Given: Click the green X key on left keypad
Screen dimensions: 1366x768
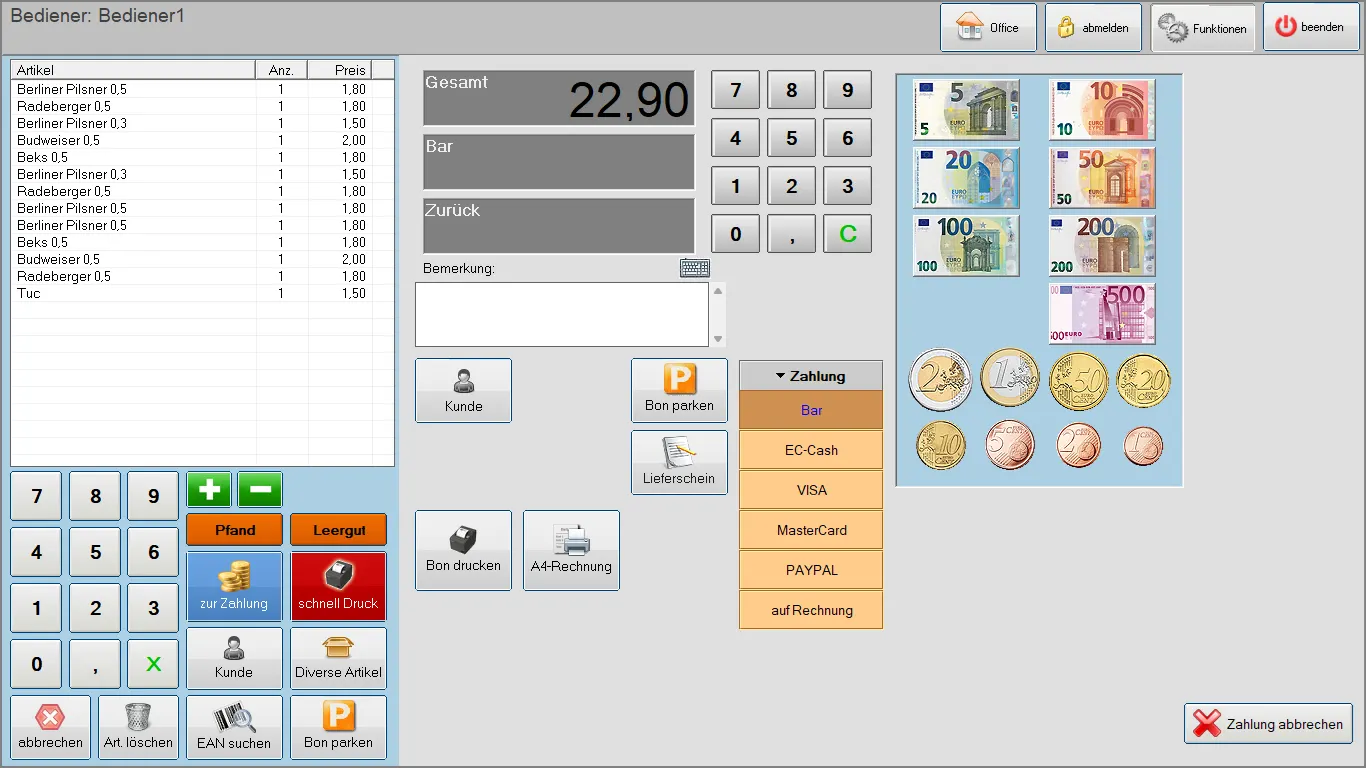Looking at the screenshot, I should [x=153, y=664].
